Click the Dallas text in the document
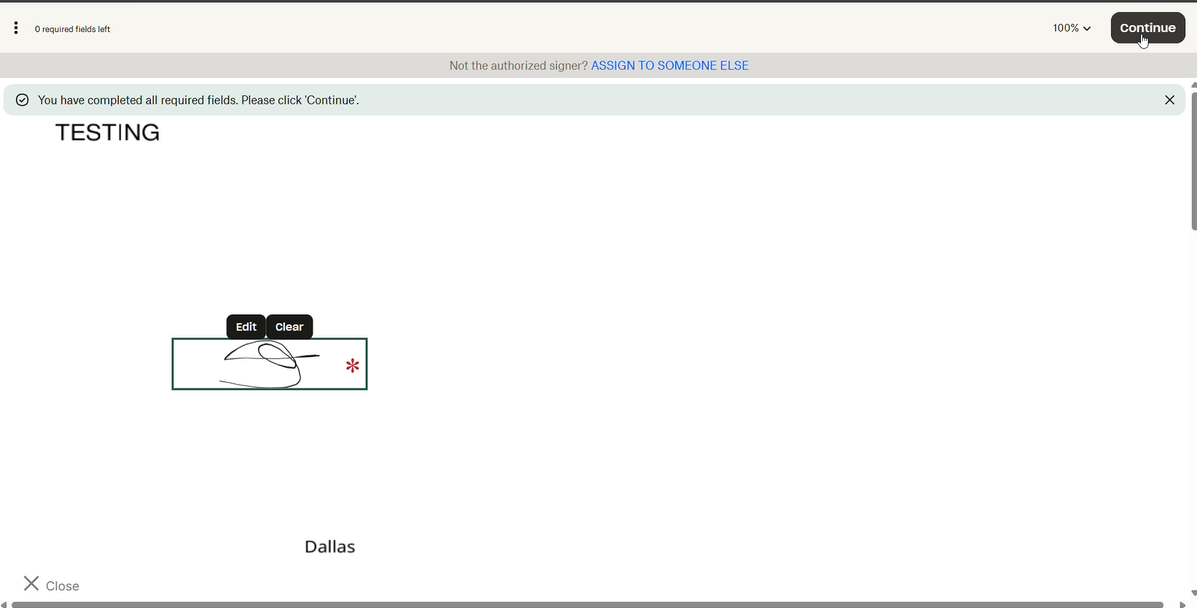The height and width of the screenshot is (608, 1197). (x=329, y=547)
